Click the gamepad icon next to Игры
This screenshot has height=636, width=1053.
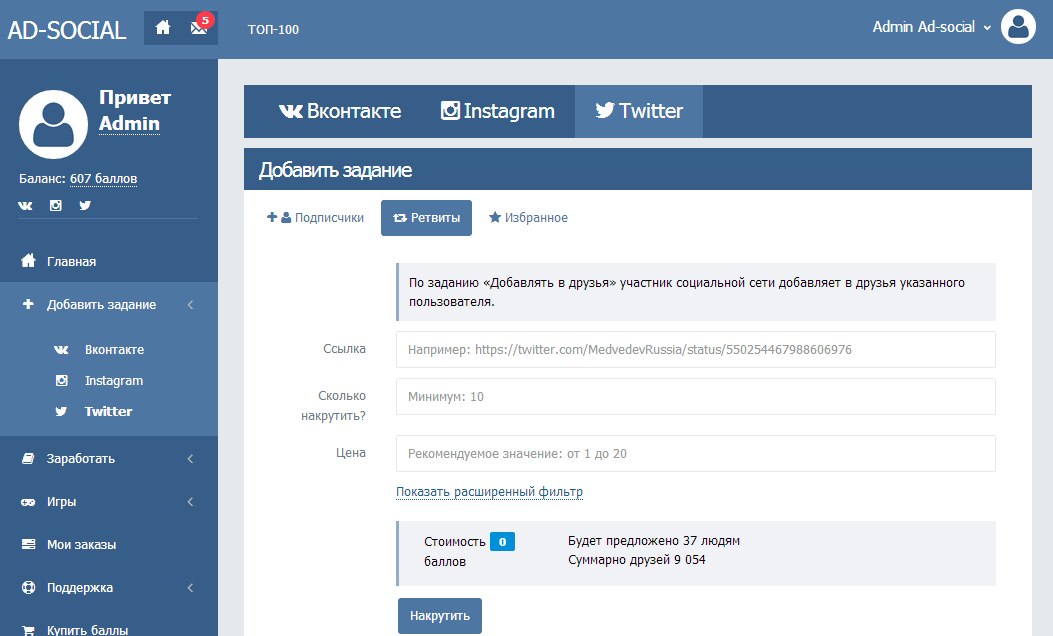28,502
